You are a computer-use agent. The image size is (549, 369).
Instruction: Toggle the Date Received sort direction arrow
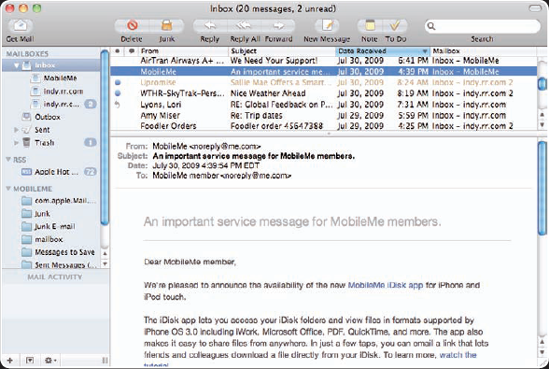425,51
